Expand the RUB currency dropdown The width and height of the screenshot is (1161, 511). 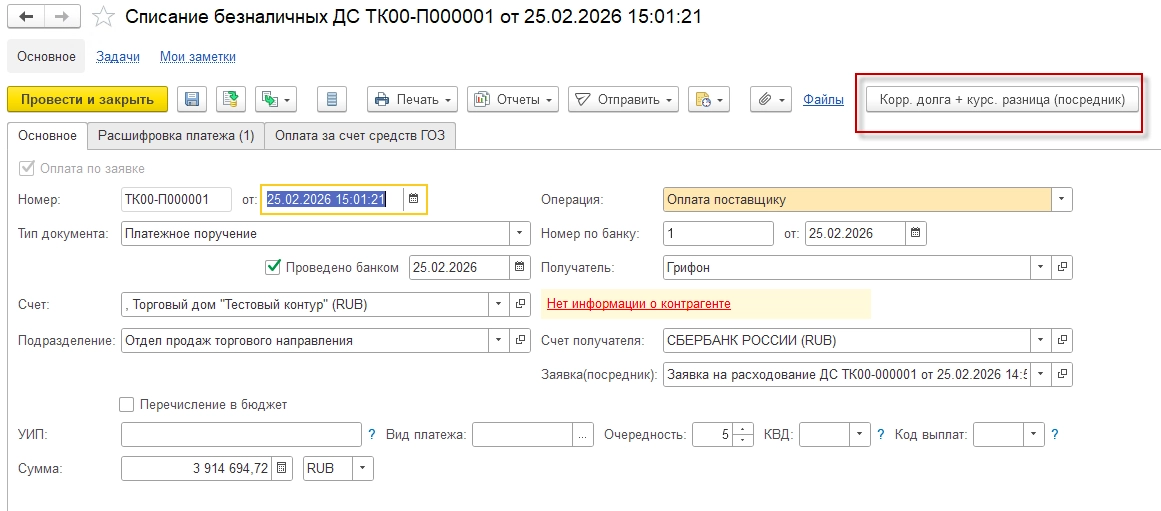pos(364,469)
